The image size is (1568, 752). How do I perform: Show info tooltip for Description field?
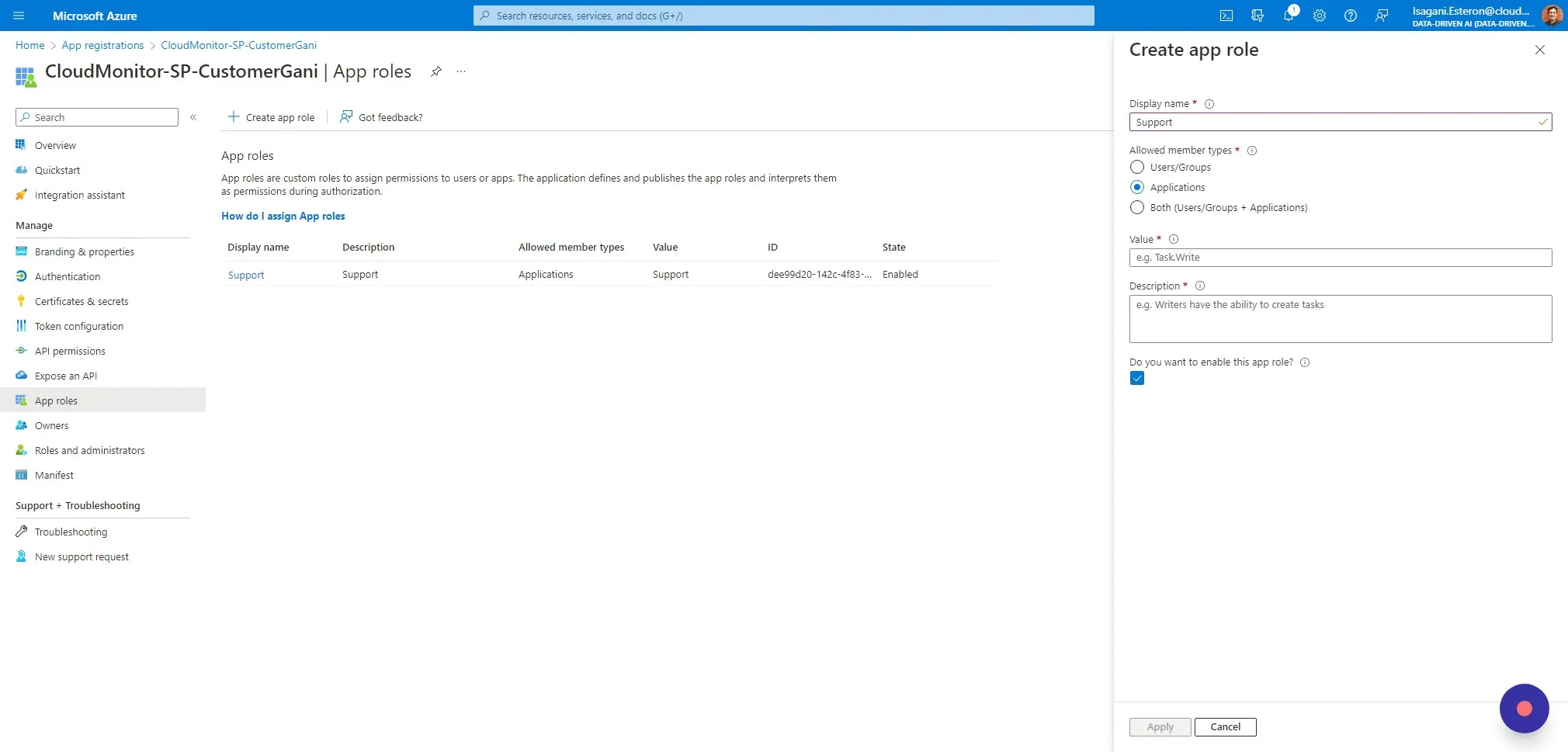tap(1200, 286)
